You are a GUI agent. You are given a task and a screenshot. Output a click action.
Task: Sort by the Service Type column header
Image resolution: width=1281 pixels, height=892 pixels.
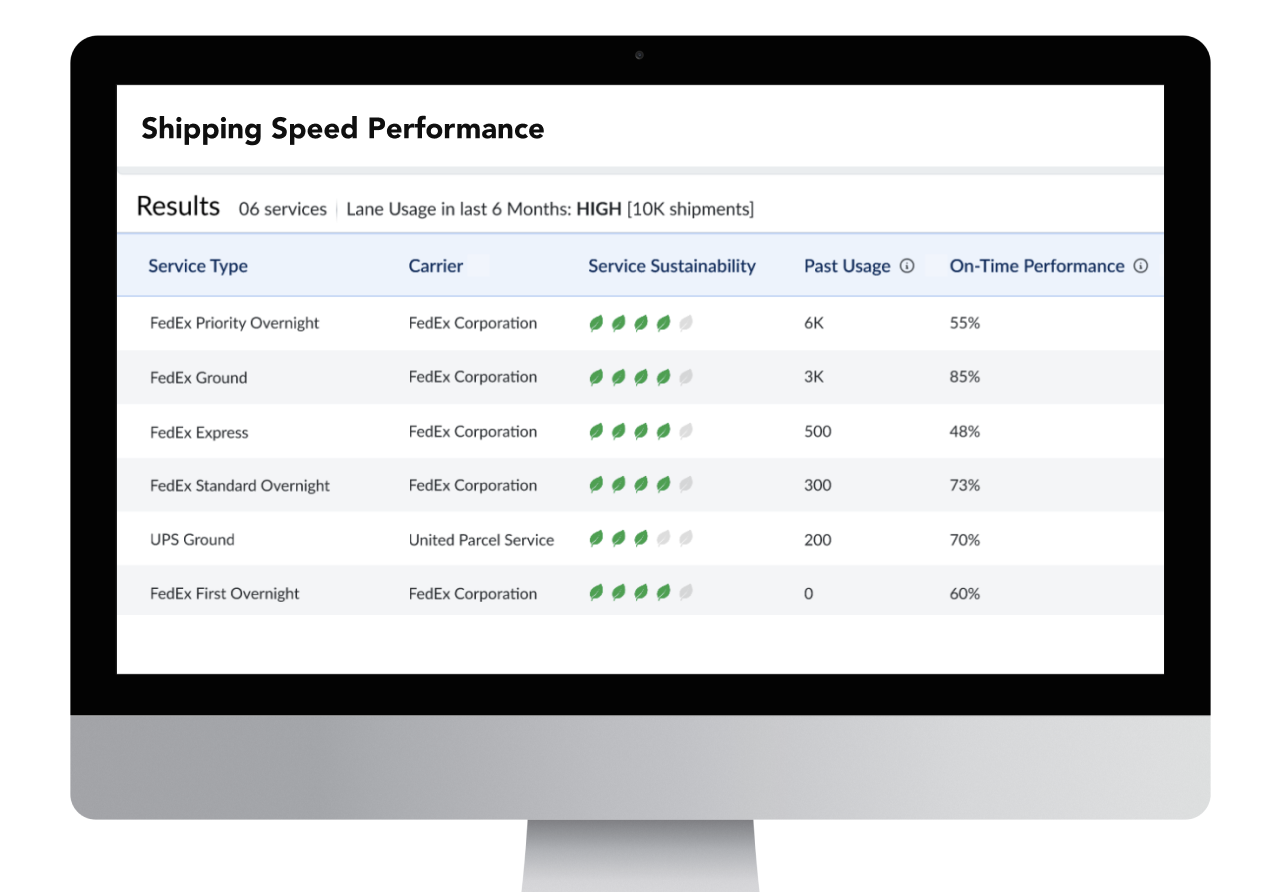[x=198, y=266]
